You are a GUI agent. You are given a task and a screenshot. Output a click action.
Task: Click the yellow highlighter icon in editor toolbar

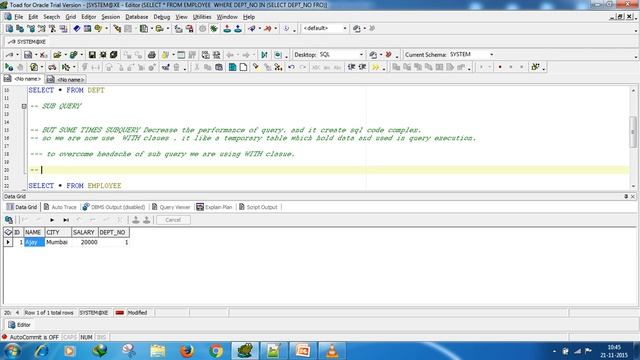click(x=256, y=67)
